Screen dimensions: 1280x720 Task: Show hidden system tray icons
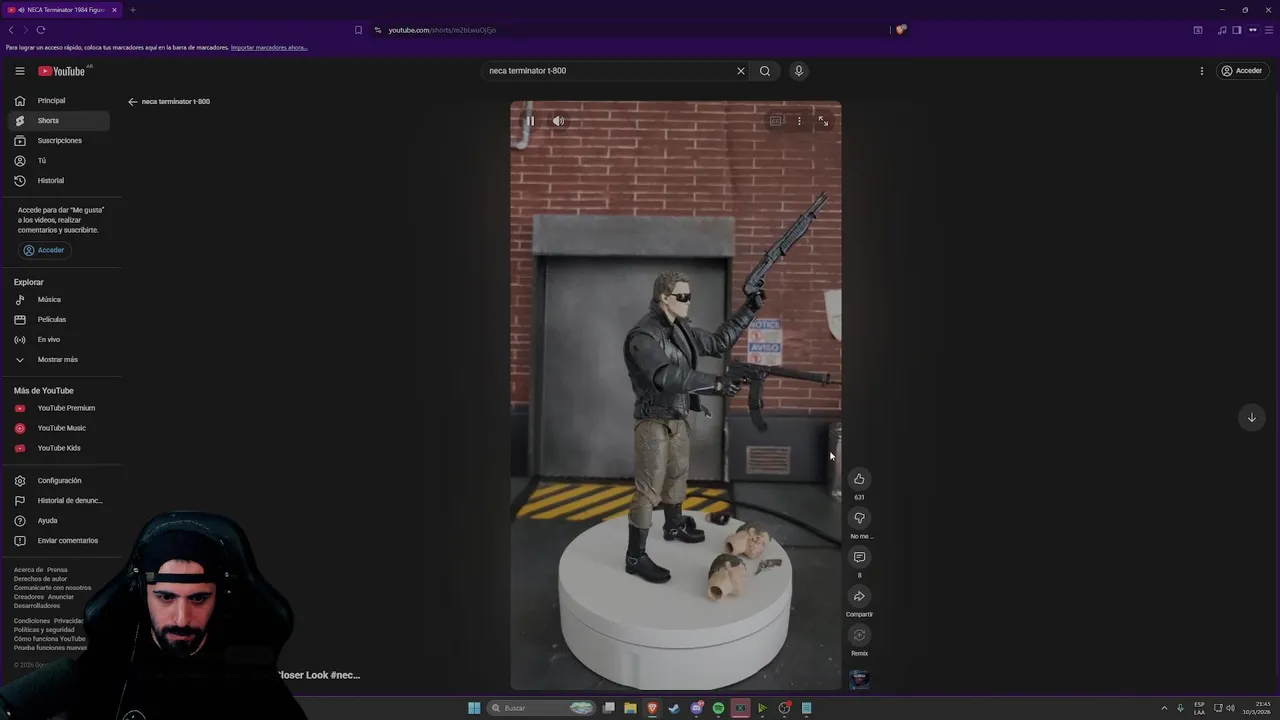(1164, 708)
